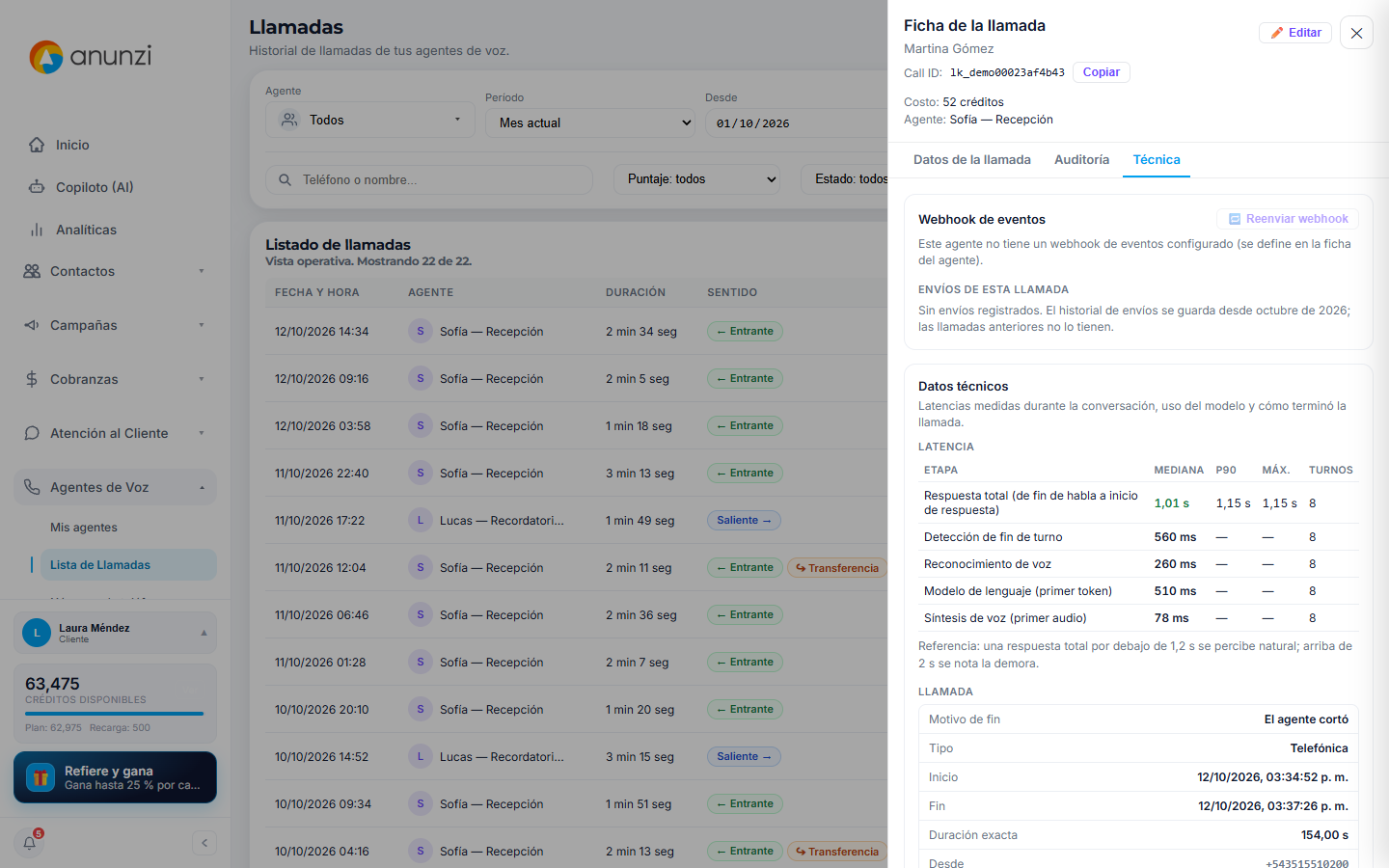Click the Campañas megaphone icon

coord(32,325)
